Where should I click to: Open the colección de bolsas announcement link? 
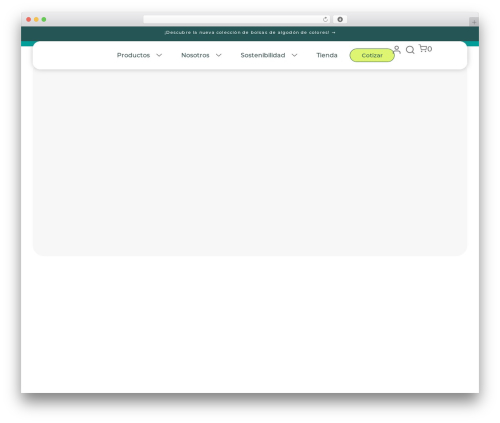(x=250, y=32)
